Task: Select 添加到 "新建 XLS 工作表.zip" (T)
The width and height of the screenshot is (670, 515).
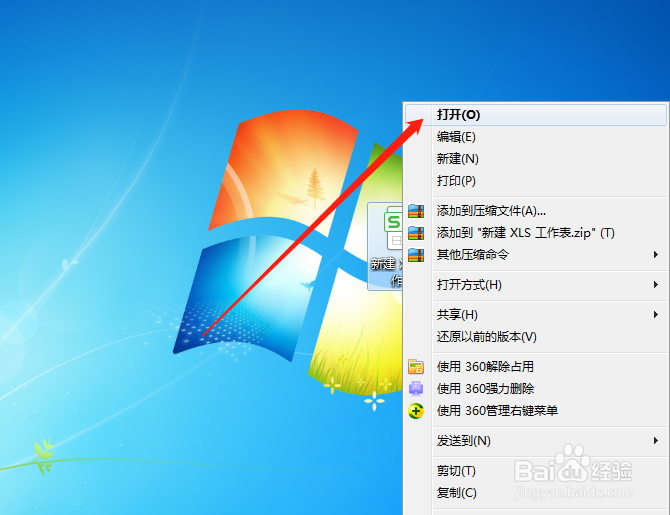Action: (535, 233)
